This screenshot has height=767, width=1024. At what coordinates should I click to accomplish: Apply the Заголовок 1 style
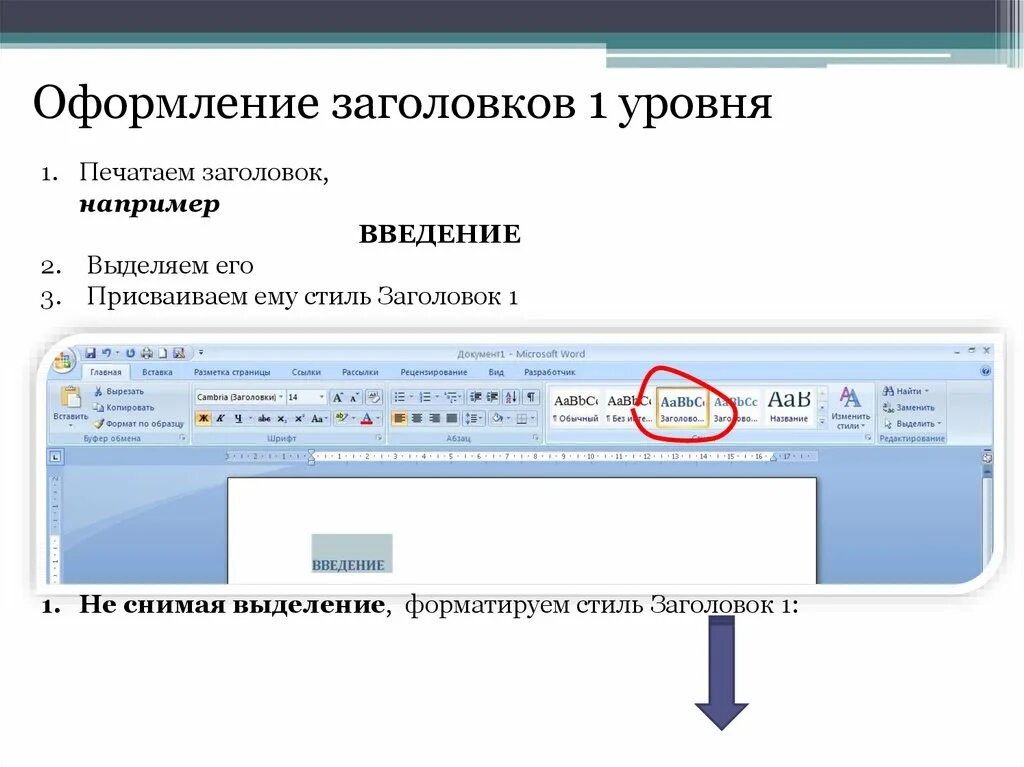click(x=682, y=407)
